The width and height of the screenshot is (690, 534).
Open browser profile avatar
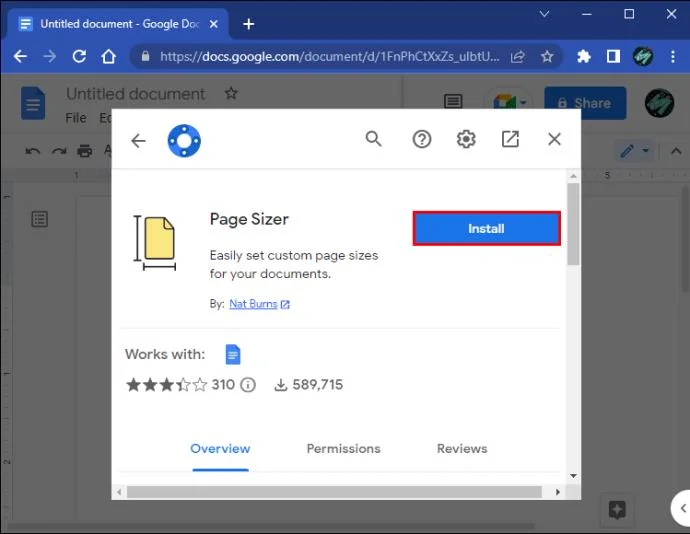coord(643,56)
